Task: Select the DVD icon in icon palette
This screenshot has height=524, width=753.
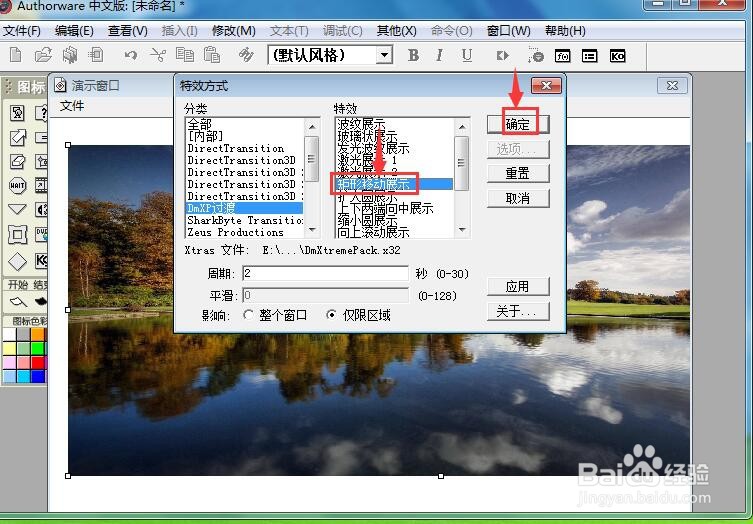Action: 41,234
